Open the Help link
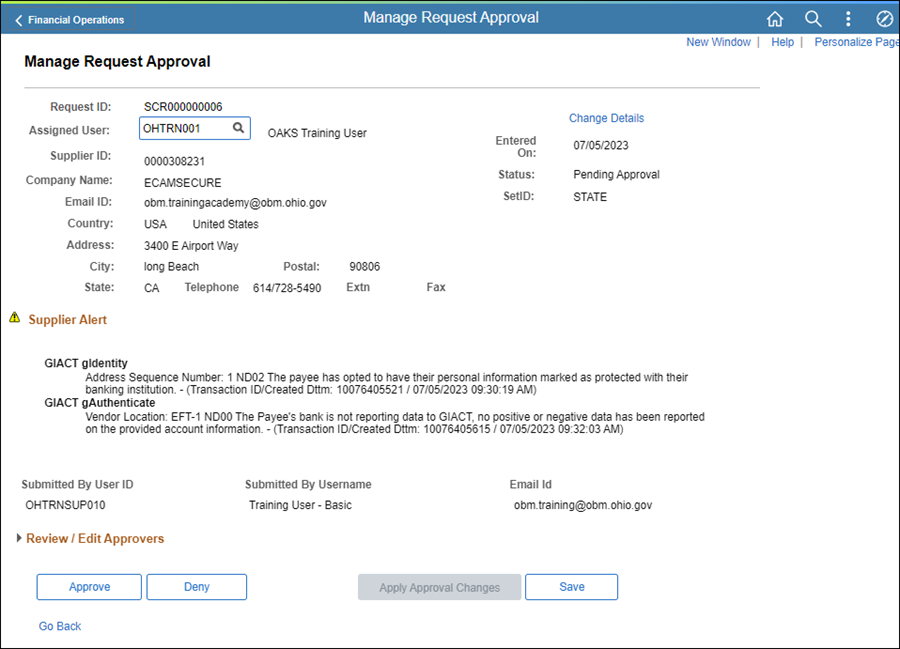 tap(782, 42)
